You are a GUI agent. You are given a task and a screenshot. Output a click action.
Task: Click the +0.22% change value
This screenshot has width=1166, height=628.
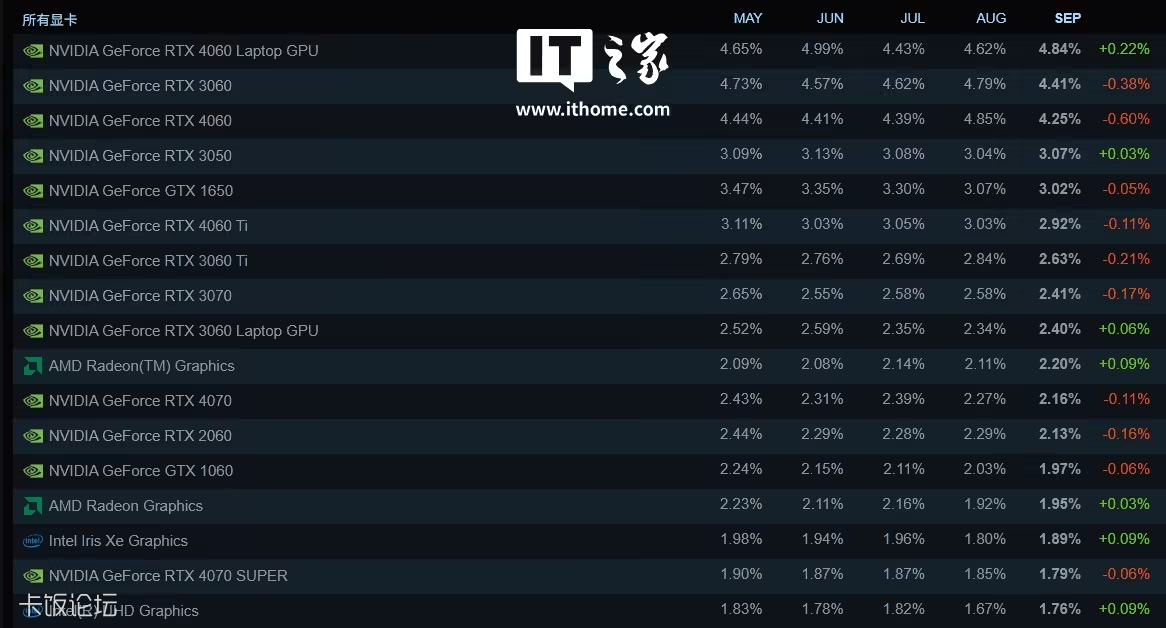pyautogui.click(x=1124, y=49)
